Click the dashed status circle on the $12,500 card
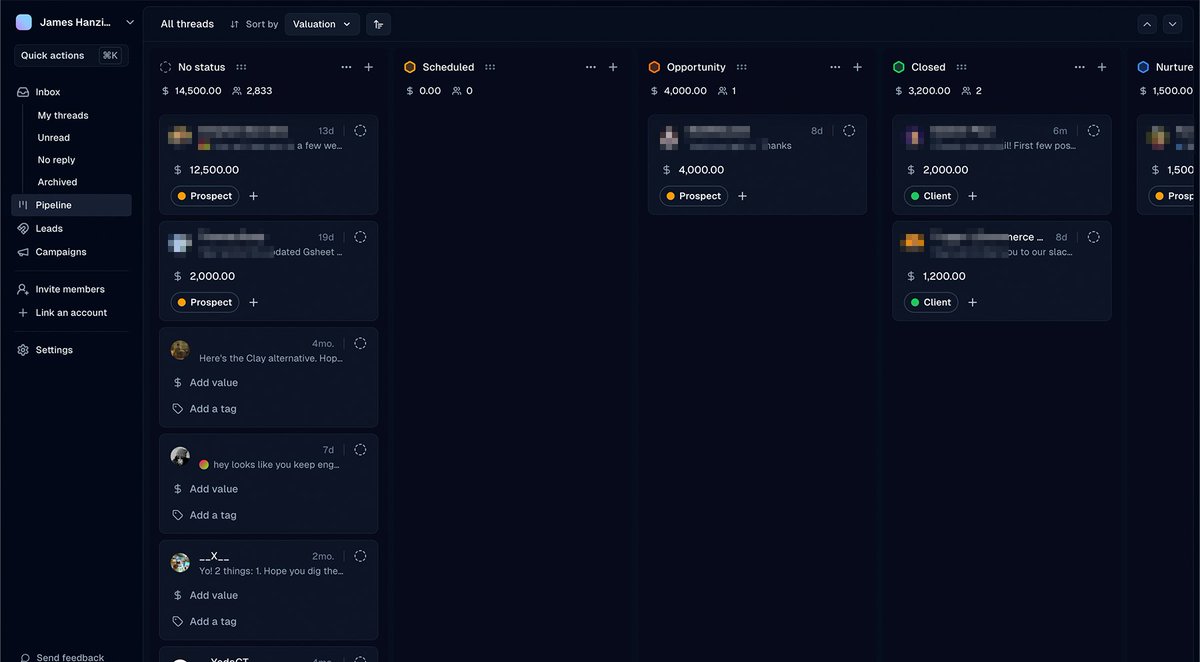The width and height of the screenshot is (1200, 662). [360, 130]
